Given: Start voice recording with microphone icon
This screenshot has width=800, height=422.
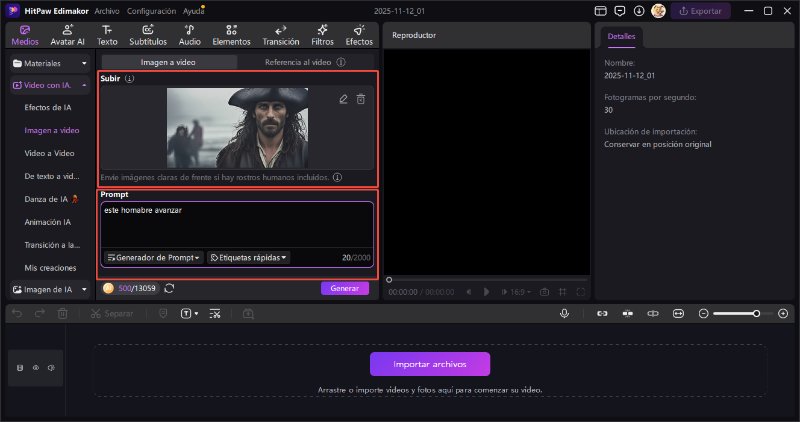Looking at the screenshot, I should pyautogui.click(x=564, y=313).
